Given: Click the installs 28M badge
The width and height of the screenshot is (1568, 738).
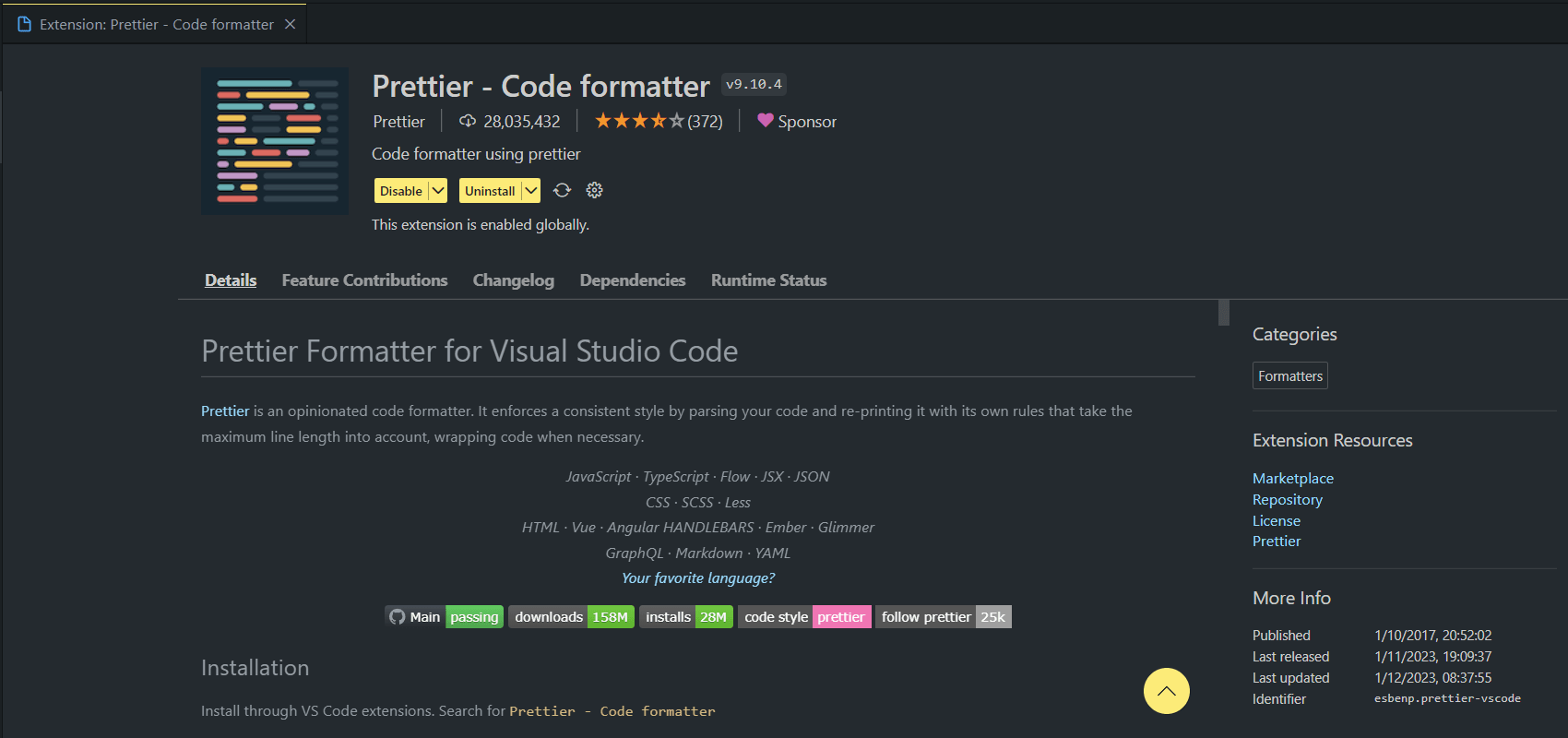Looking at the screenshot, I should pyautogui.click(x=686, y=617).
